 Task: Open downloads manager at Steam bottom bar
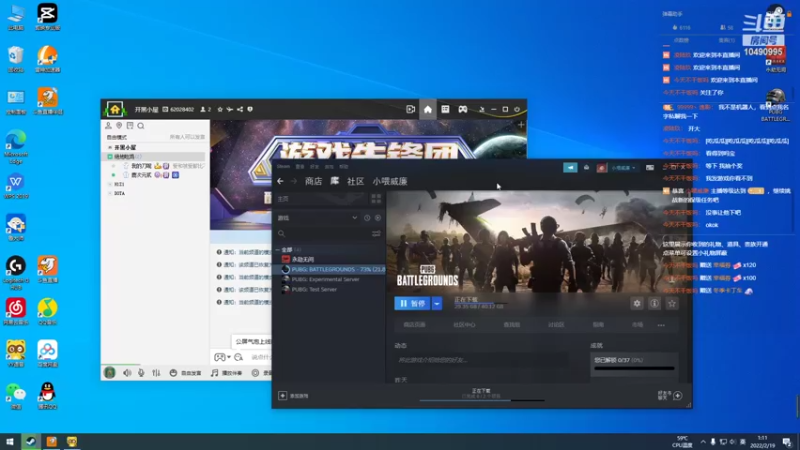pos(481,393)
